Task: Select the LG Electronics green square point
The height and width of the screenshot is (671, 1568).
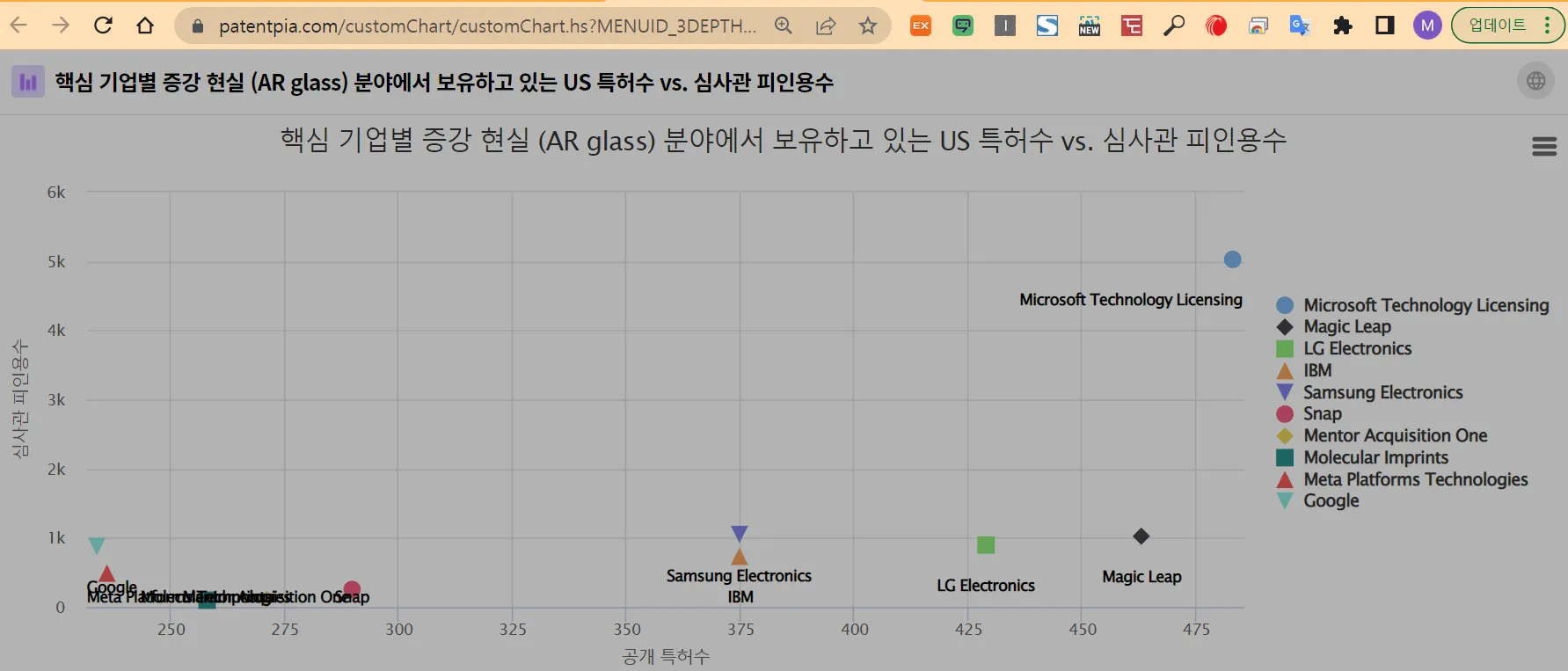Action: tap(986, 545)
